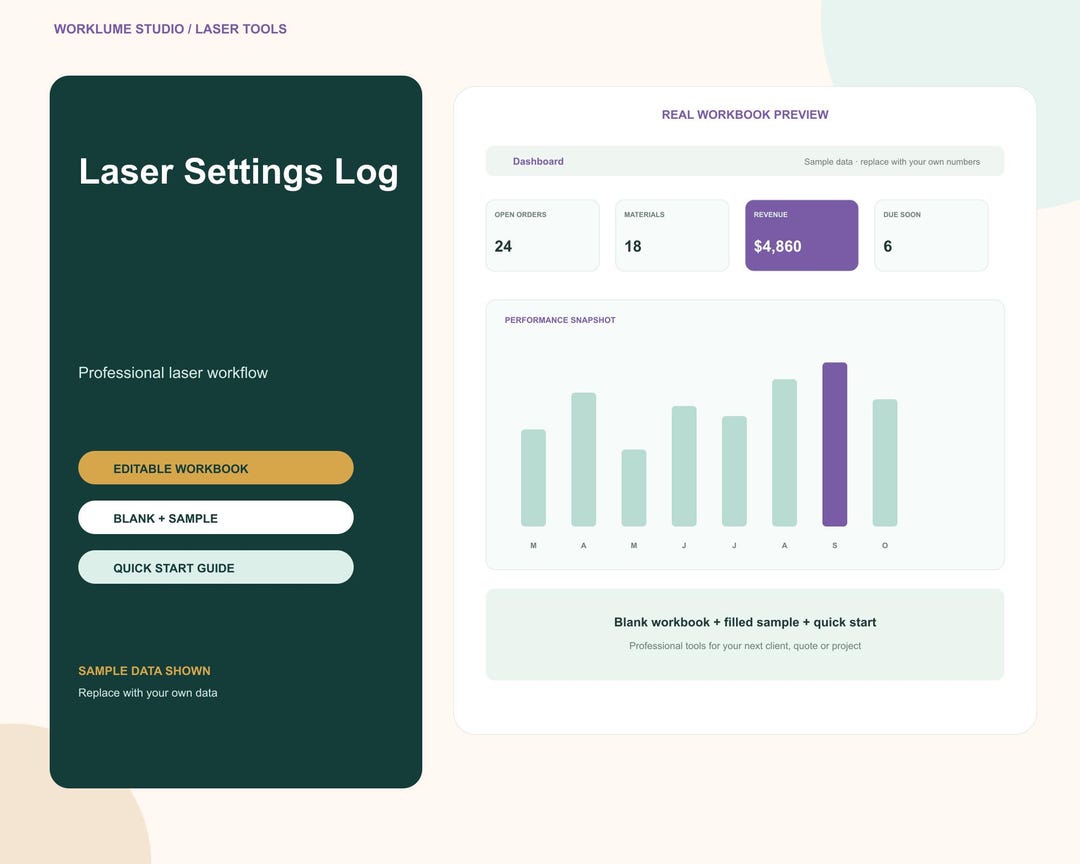The width and height of the screenshot is (1080, 864).
Task: Click 'Sample data · replace with your own numbers'
Action: click(892, 162)
